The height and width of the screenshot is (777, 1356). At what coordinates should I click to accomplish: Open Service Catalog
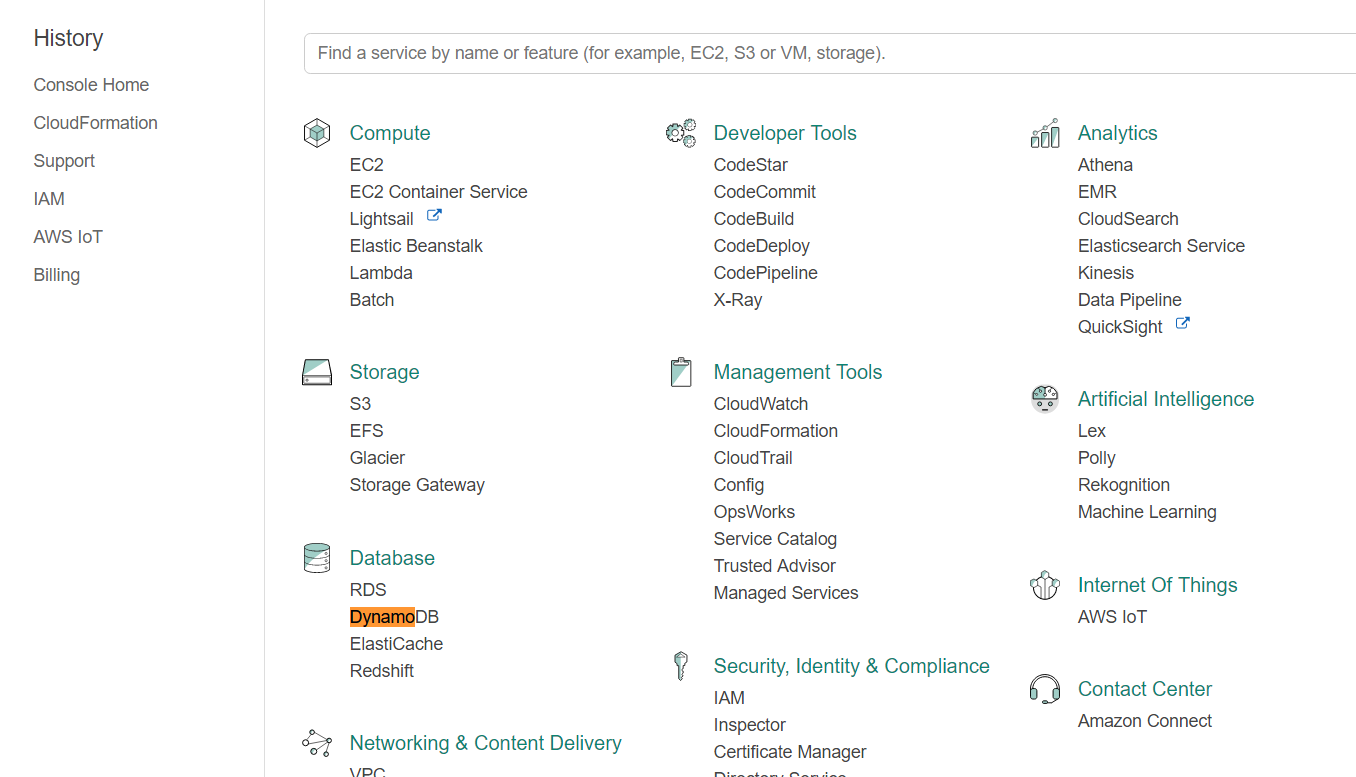775,539
